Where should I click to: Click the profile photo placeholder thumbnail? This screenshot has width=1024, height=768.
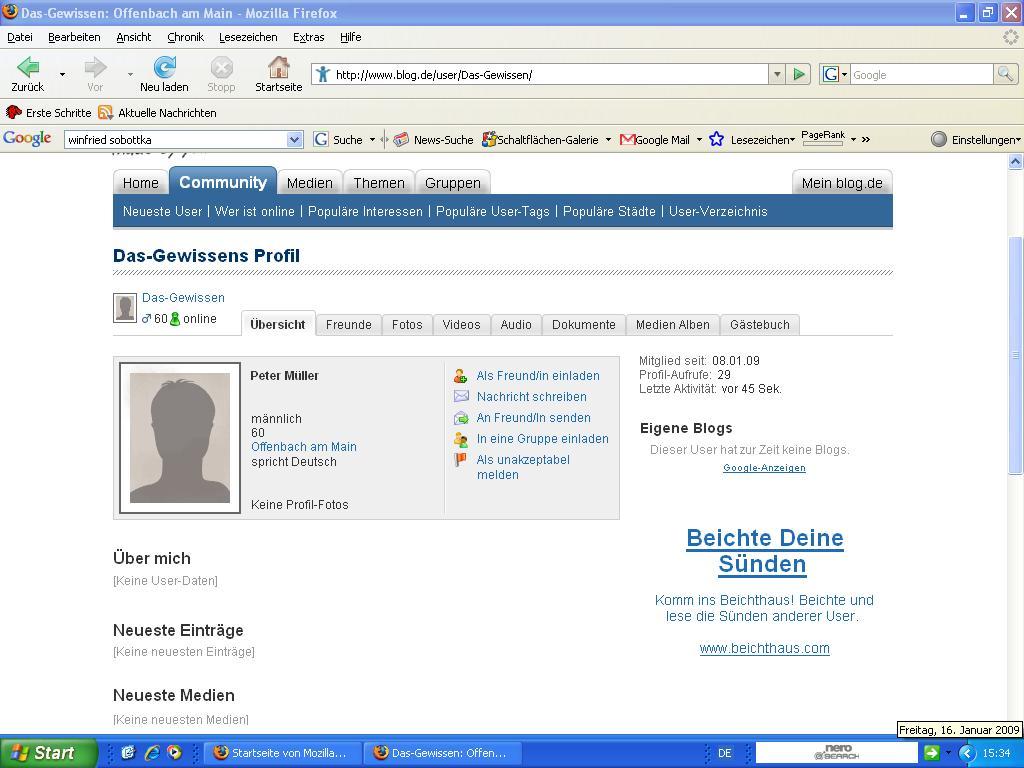180,438
